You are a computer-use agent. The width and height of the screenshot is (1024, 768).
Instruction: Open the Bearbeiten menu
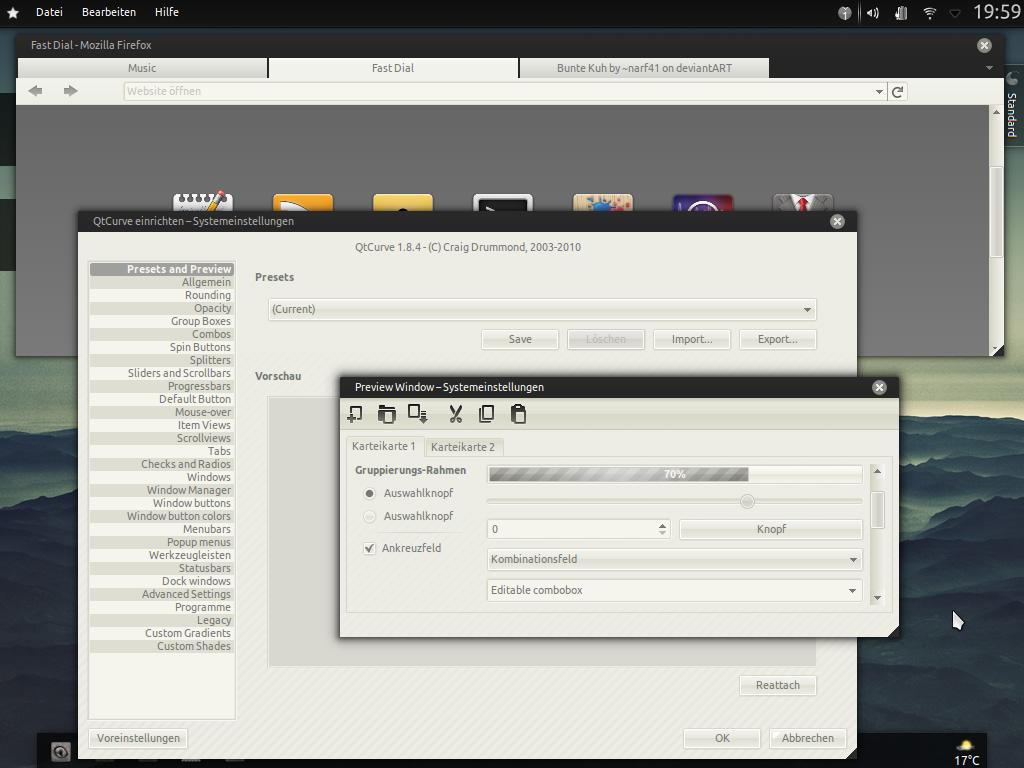tap(109, 12)
